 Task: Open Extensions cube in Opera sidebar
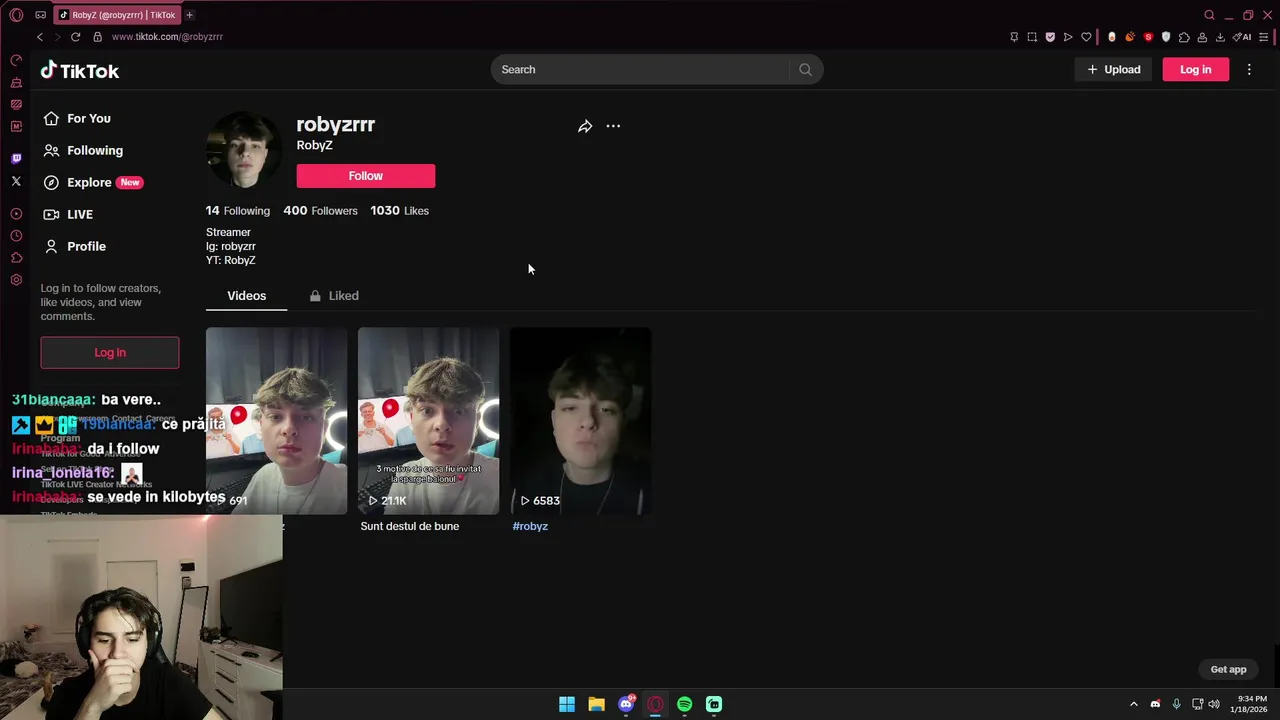[16, 258]
